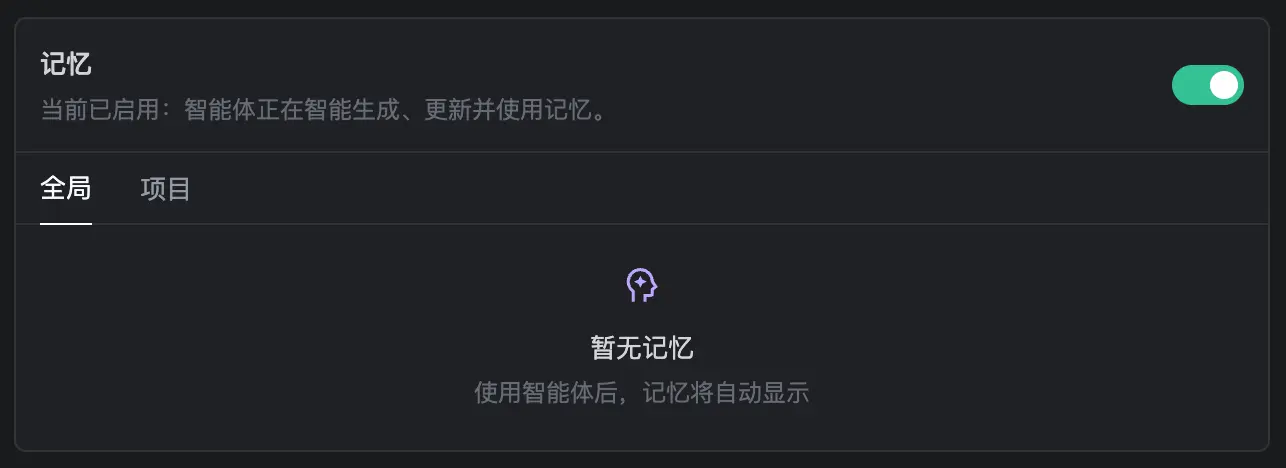
Task: Click the words 记忆将自动显示 in the hint
Action: (x=725, y=393)
